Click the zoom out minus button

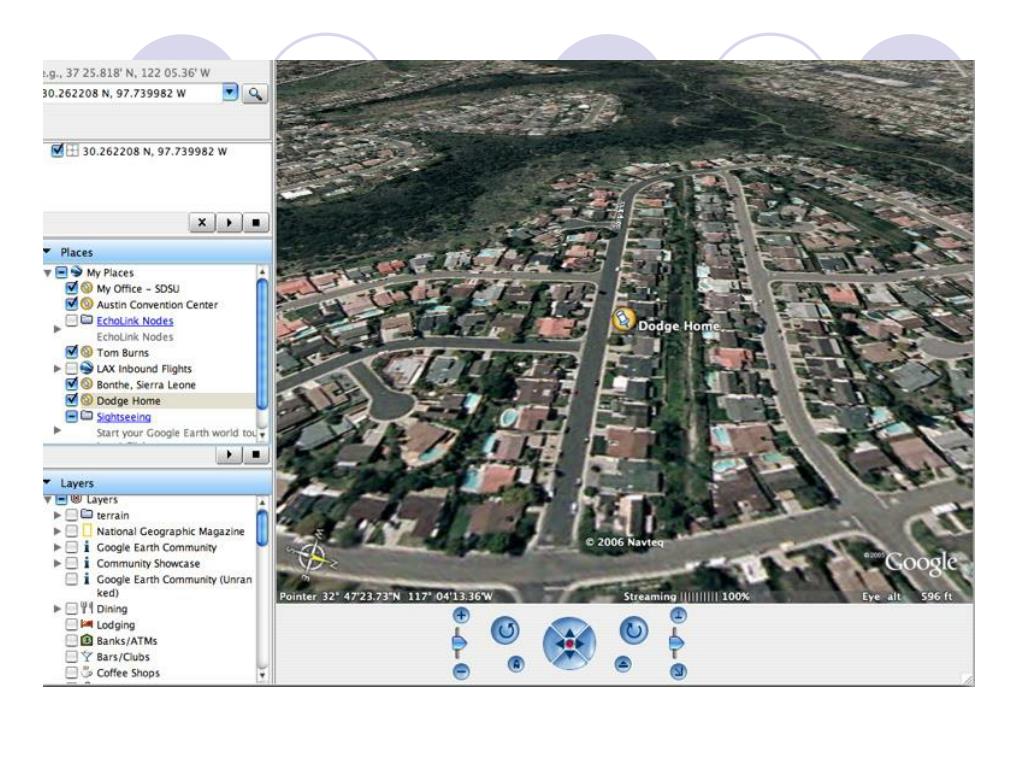coord(461,671)
